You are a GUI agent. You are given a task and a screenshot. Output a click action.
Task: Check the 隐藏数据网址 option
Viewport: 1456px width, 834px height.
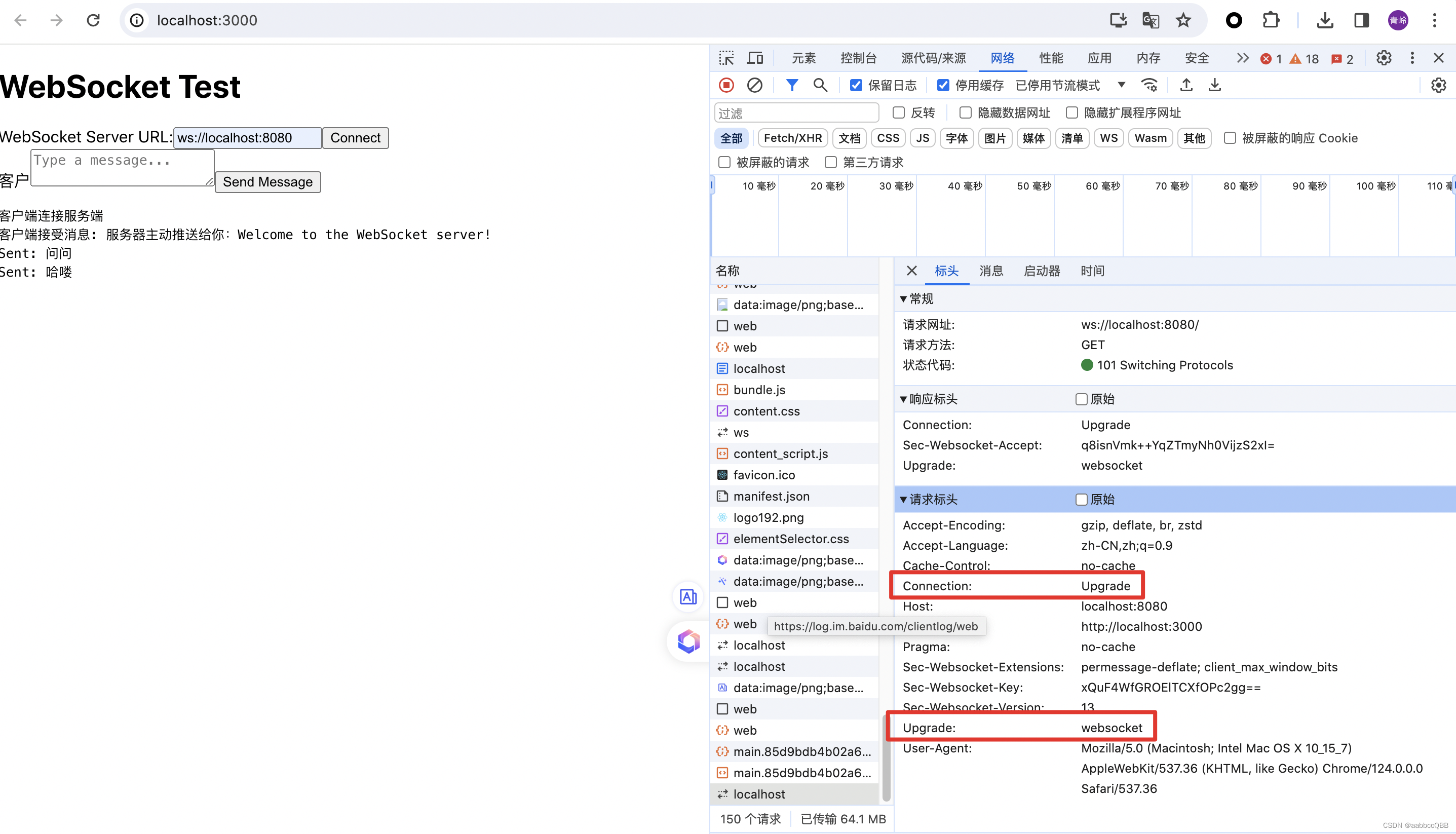[x=965, y=112]
